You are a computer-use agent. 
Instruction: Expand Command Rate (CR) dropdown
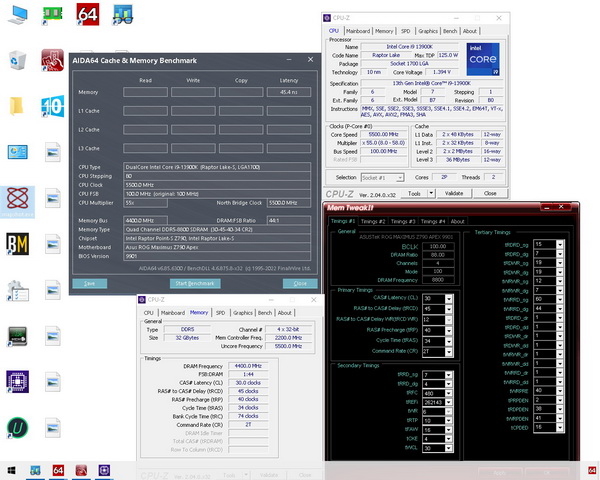click(448, 352)
